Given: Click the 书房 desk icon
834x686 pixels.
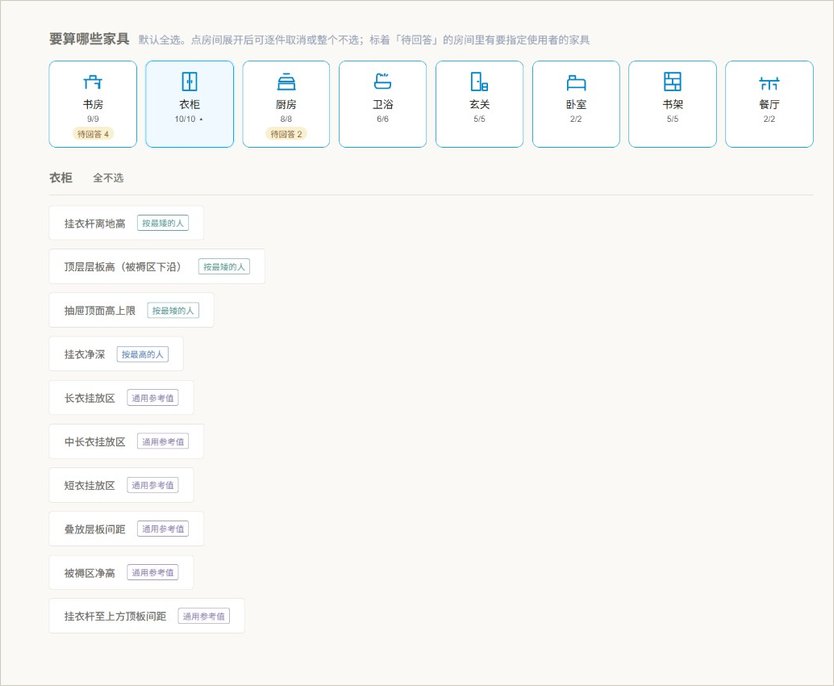Looking at the screenshot, I should click(x=93, y=82).
